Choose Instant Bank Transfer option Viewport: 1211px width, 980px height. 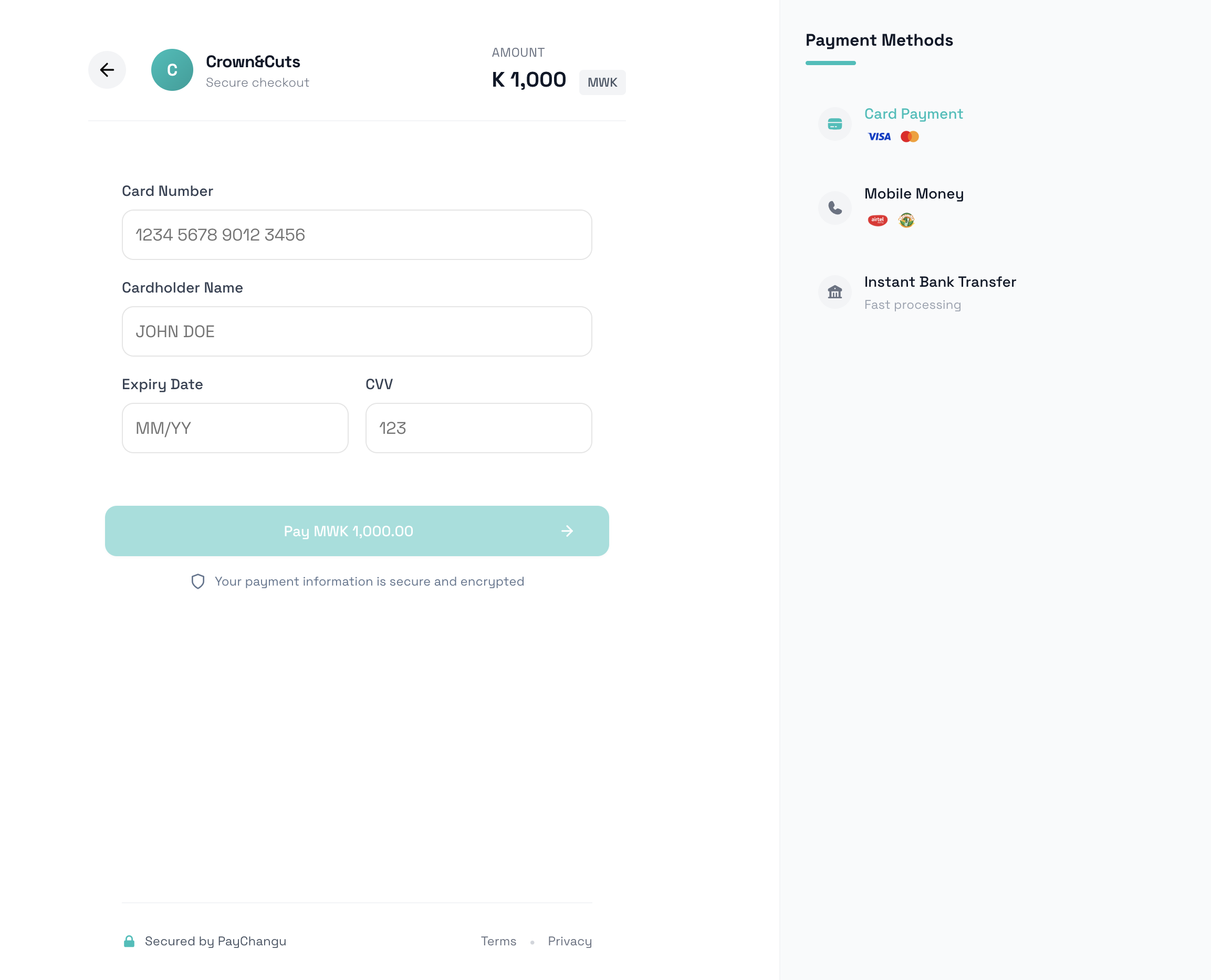pos(939,282)
